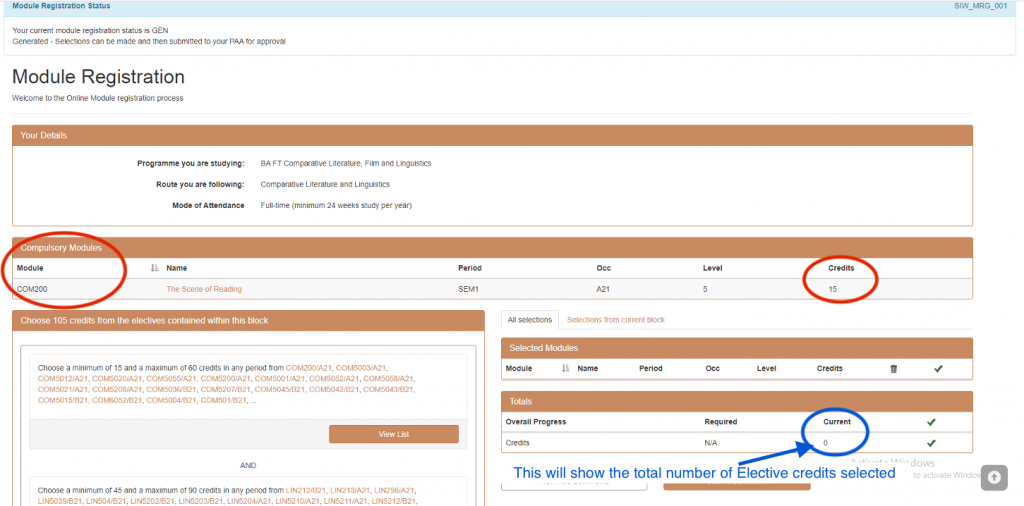This screenshot has height=506, width=1024.
Task: Click the SIW_MRG_001 reference link
Action: click(980, 6)
